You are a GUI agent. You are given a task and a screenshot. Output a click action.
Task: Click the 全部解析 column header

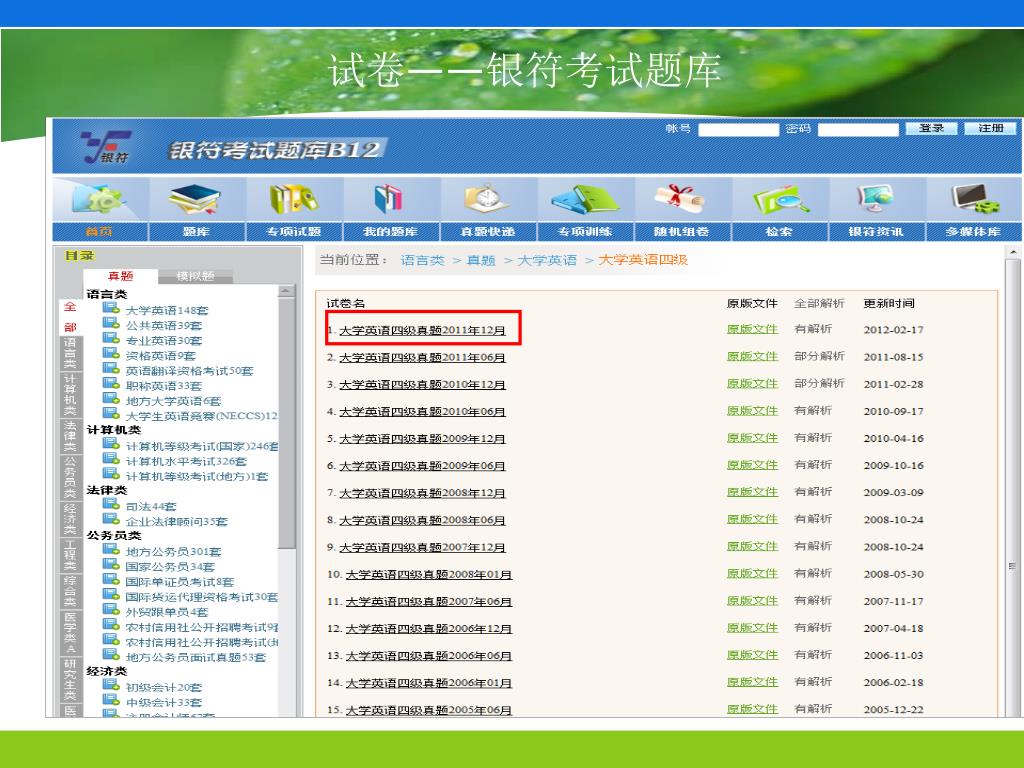819,304
